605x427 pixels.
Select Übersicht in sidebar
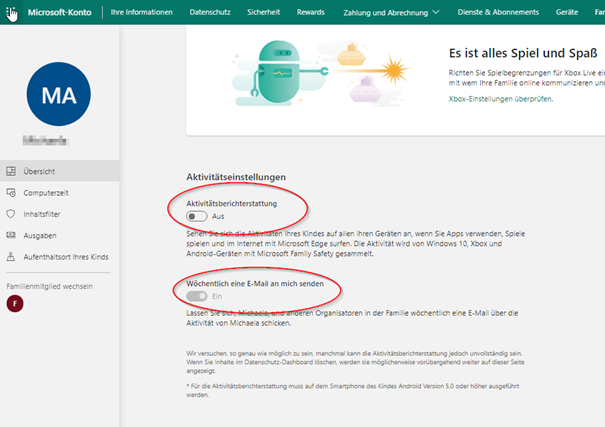pyautogui.click(x=59, y=171)
